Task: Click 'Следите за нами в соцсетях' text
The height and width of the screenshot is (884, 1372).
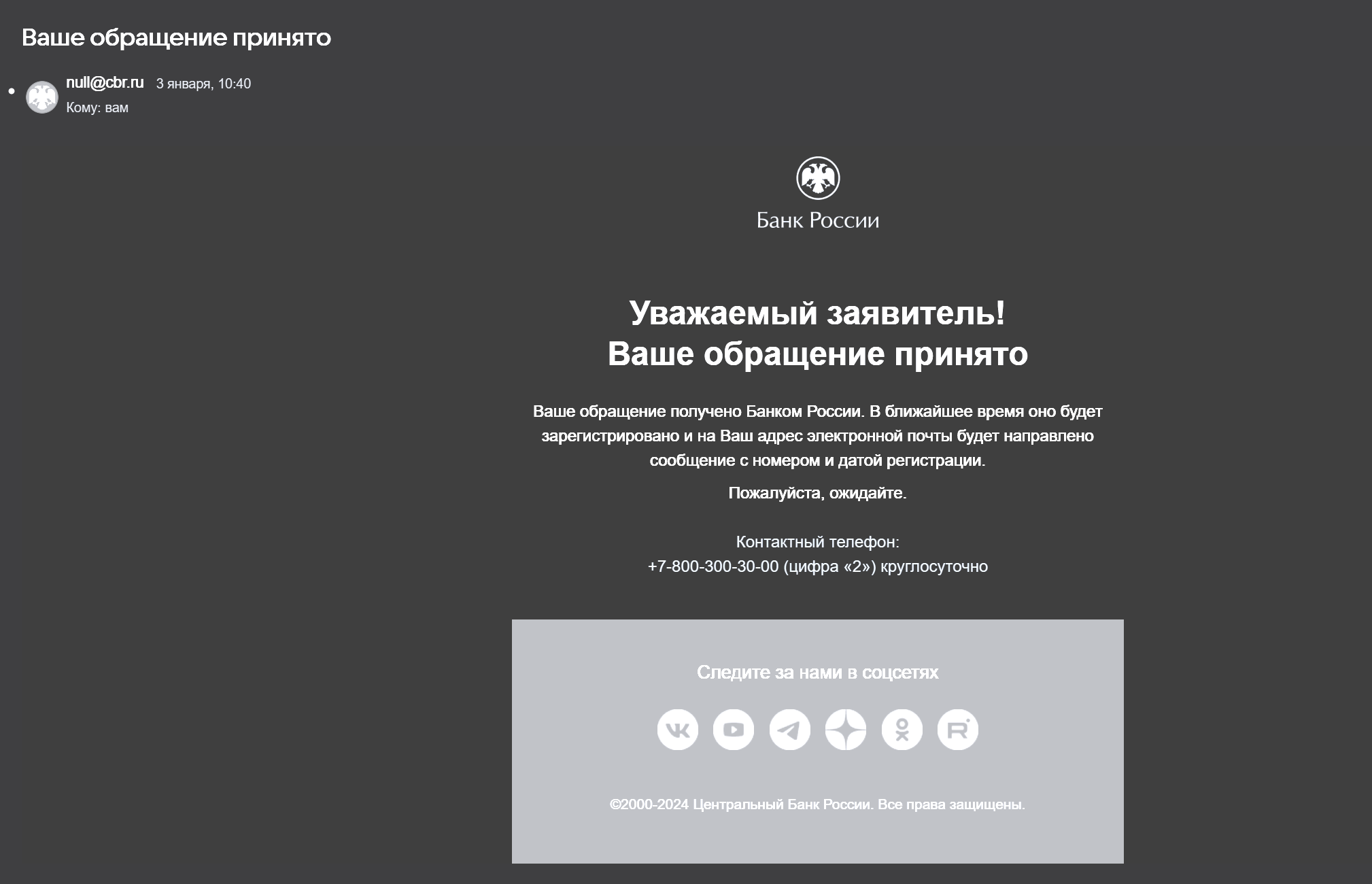Action: pyautogui.click(x=817, y=673)
